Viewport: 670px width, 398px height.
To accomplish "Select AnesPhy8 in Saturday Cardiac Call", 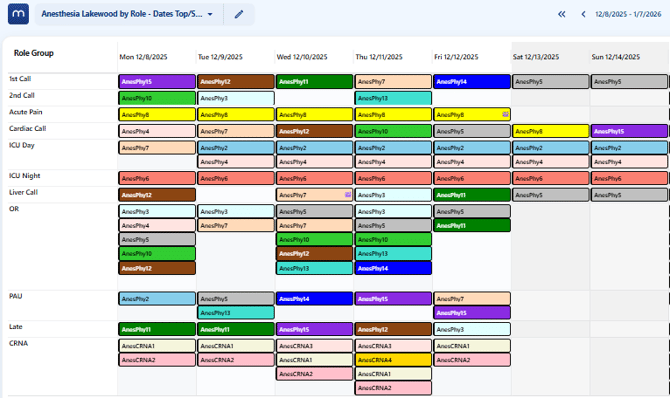I will coord(551,131).
